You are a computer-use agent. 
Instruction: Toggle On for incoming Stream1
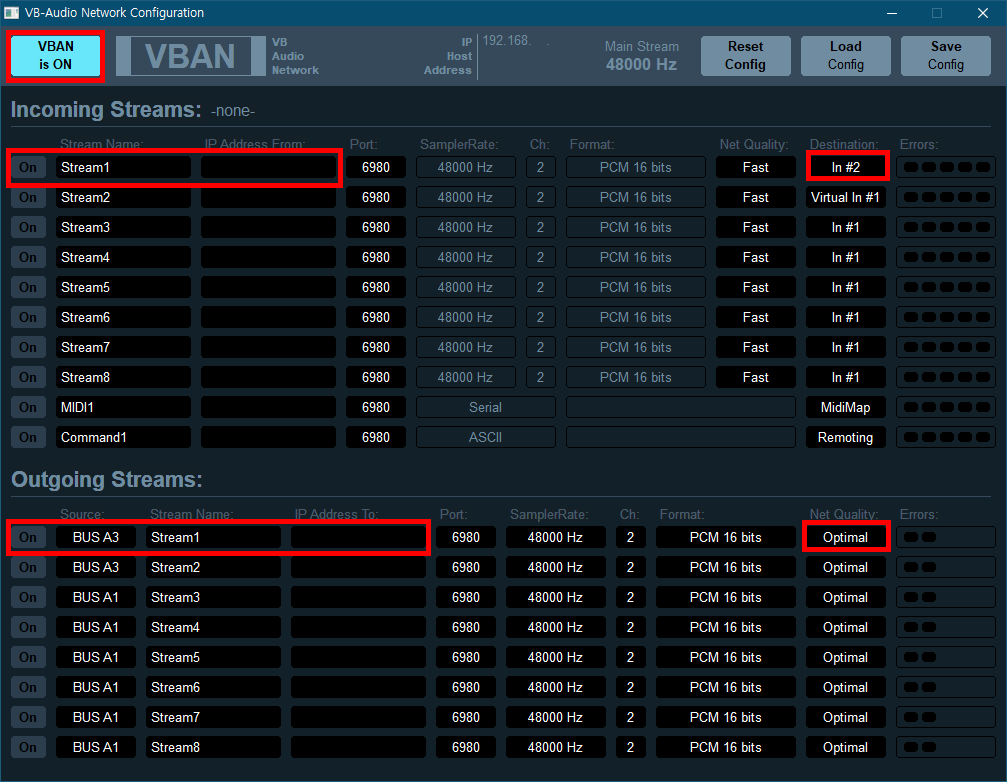28,168
